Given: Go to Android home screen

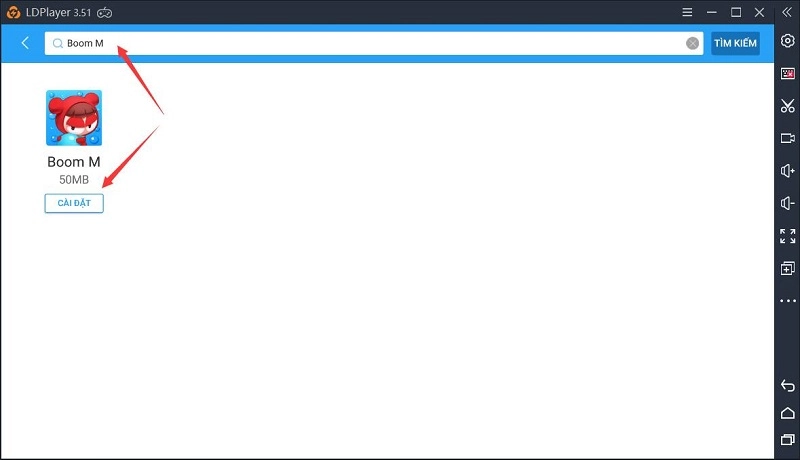Looking at the screenshot, I should point(787,413).
